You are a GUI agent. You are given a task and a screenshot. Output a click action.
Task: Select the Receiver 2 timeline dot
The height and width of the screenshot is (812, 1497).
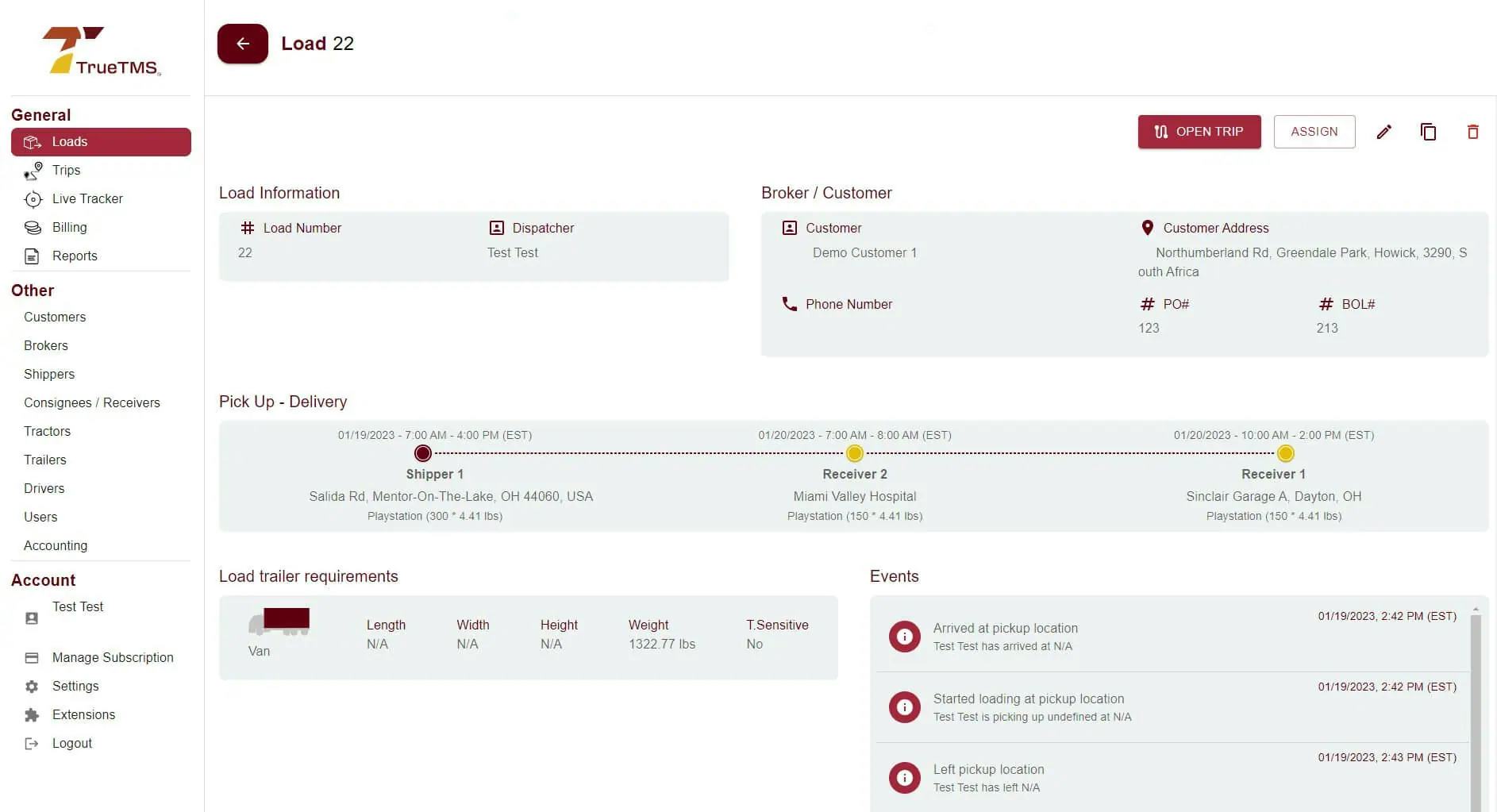(855, 453)
